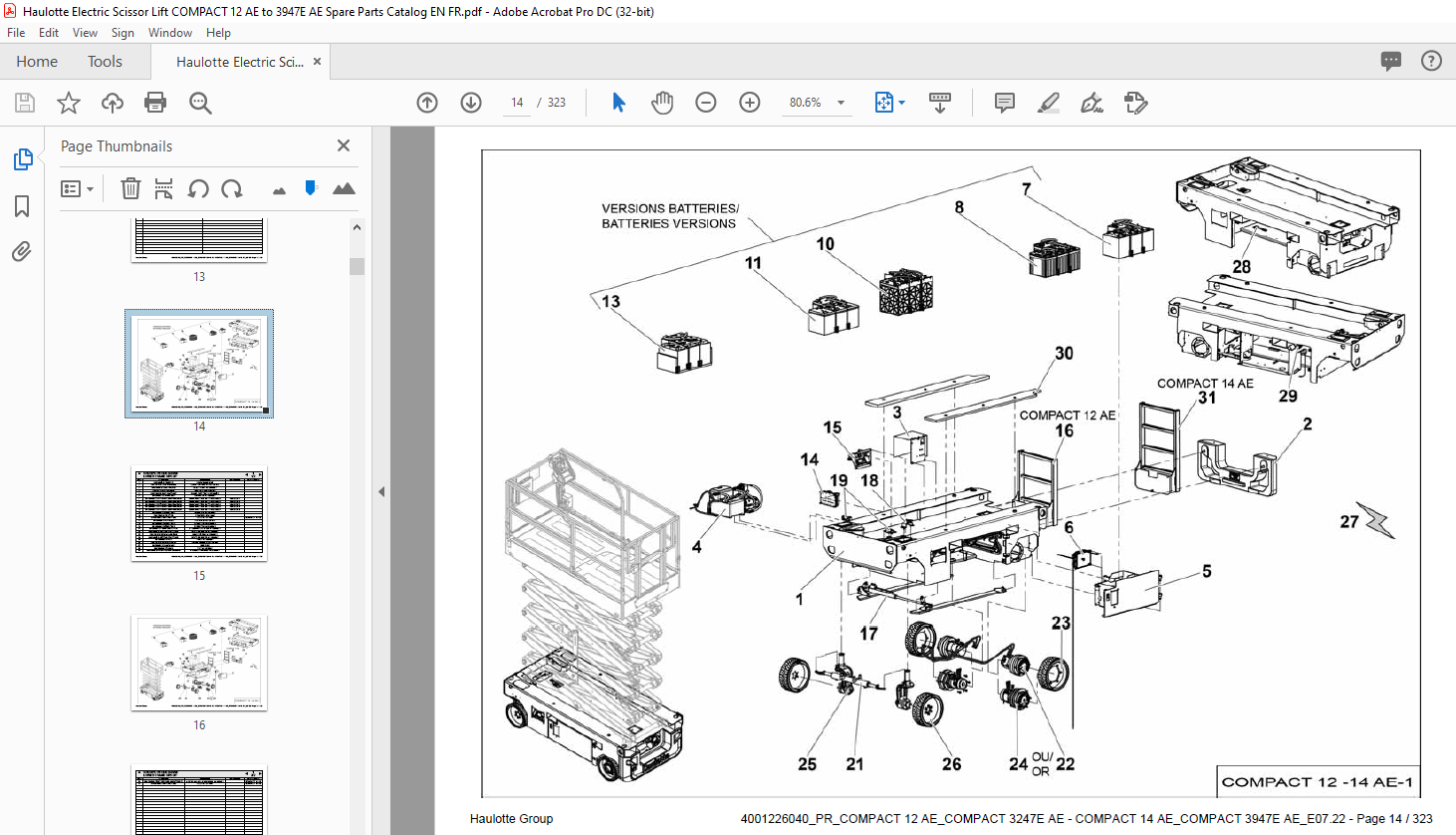Expand the fit page dropdown arrow
The image size is (1456, 835).
(902, 103)
